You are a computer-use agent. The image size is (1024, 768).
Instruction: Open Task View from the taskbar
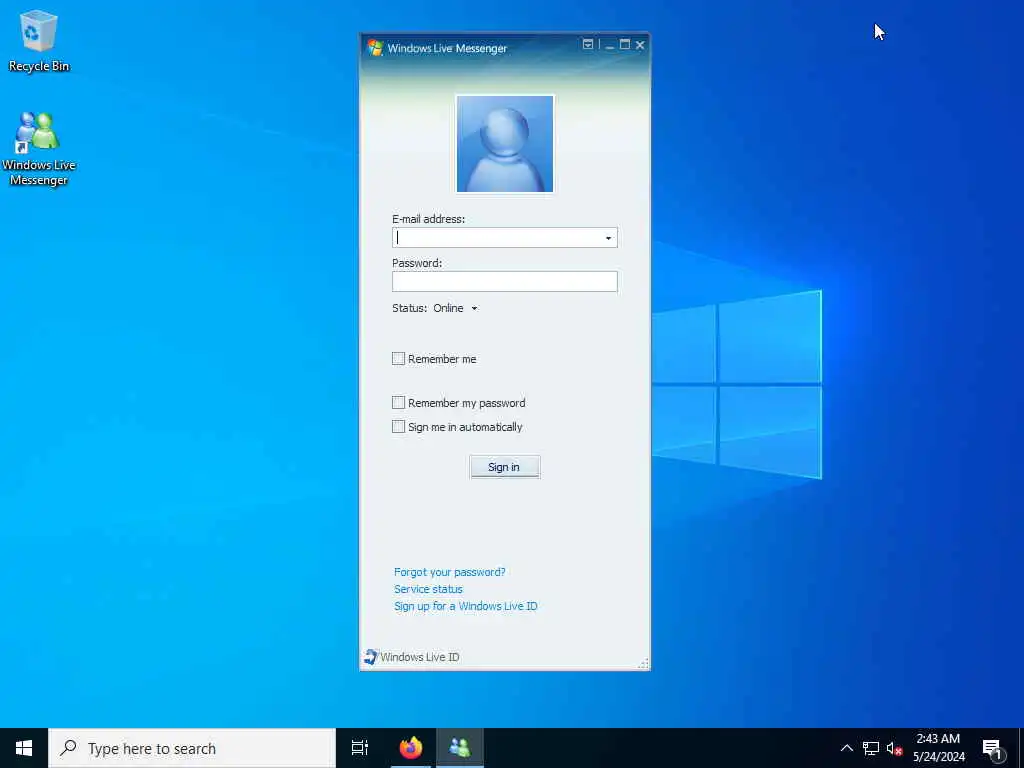(360, 748)
